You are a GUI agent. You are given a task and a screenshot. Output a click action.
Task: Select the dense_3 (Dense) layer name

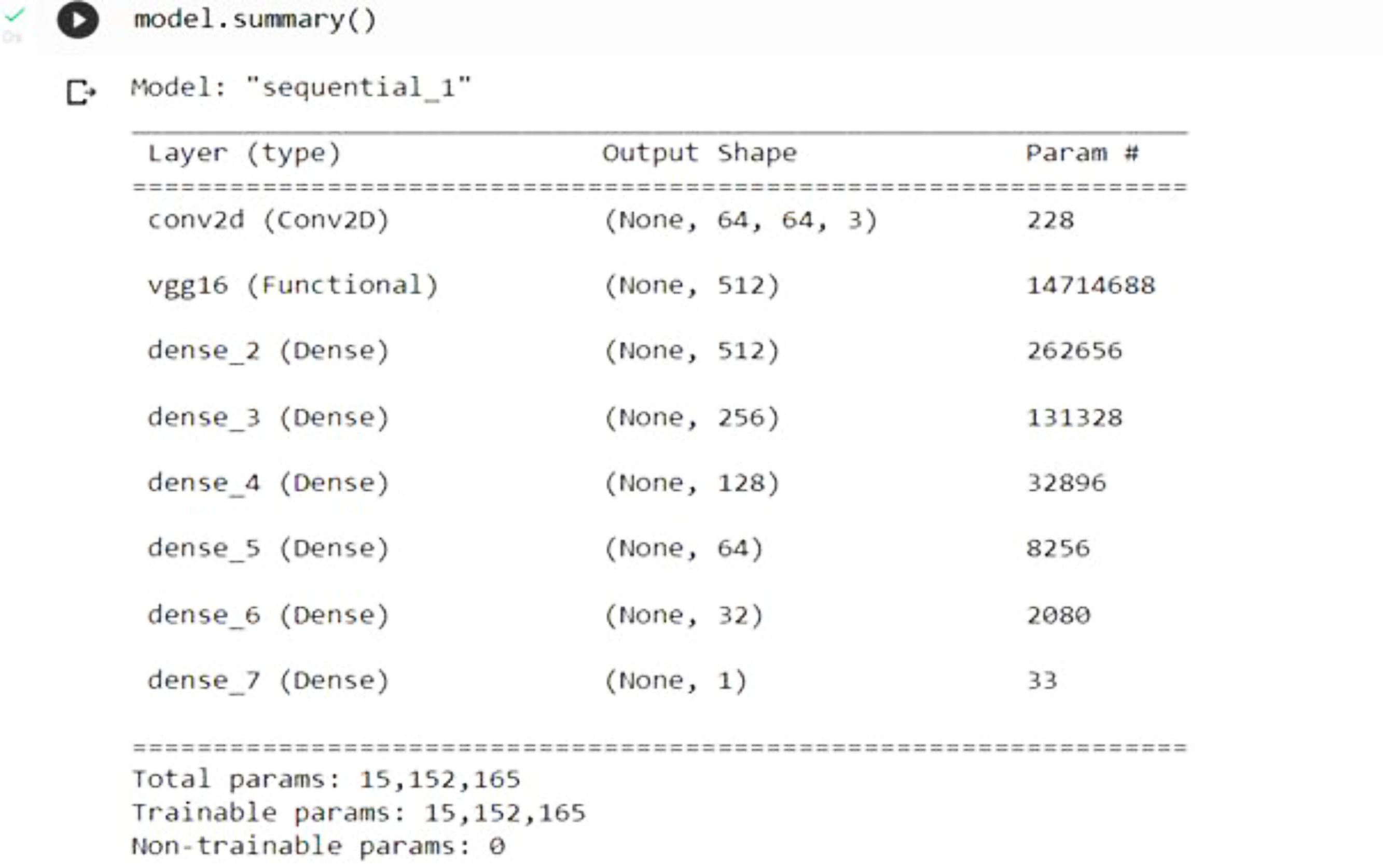(269, 418)
